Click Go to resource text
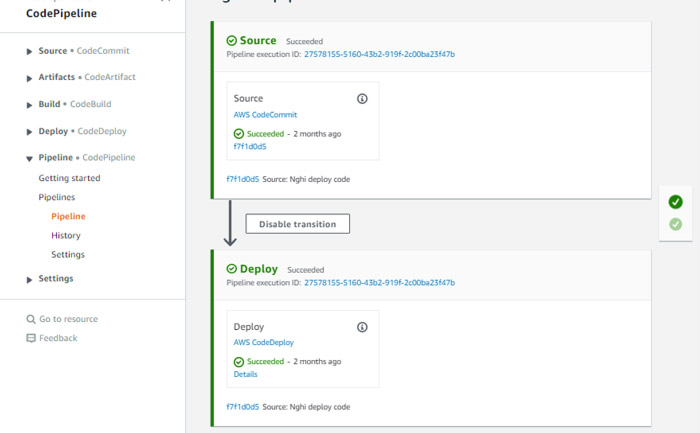Viewport: 700px width, 433px height. (x=68, y=319)
